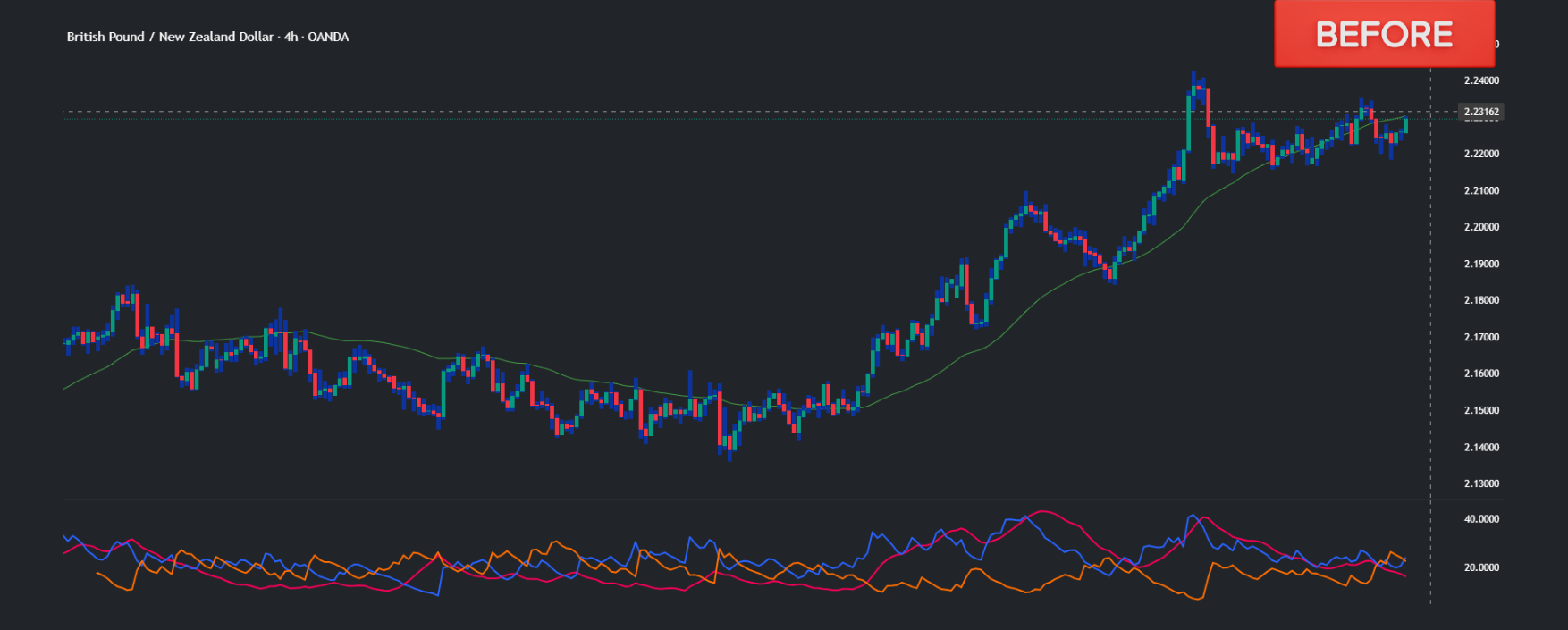Click the 2.20000 price axis label
Screen dimensions: 1568x630
[1480, 227]
